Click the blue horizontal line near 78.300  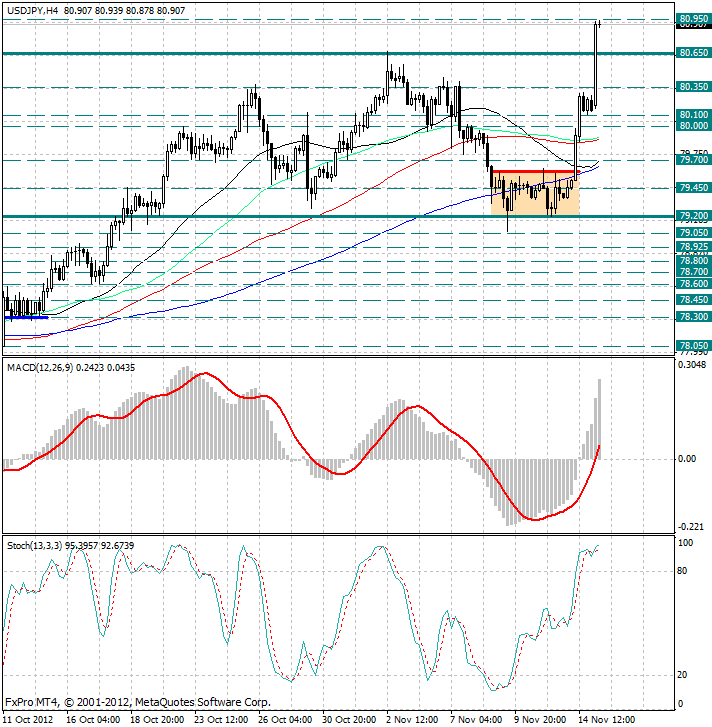[x=26, y=318]
